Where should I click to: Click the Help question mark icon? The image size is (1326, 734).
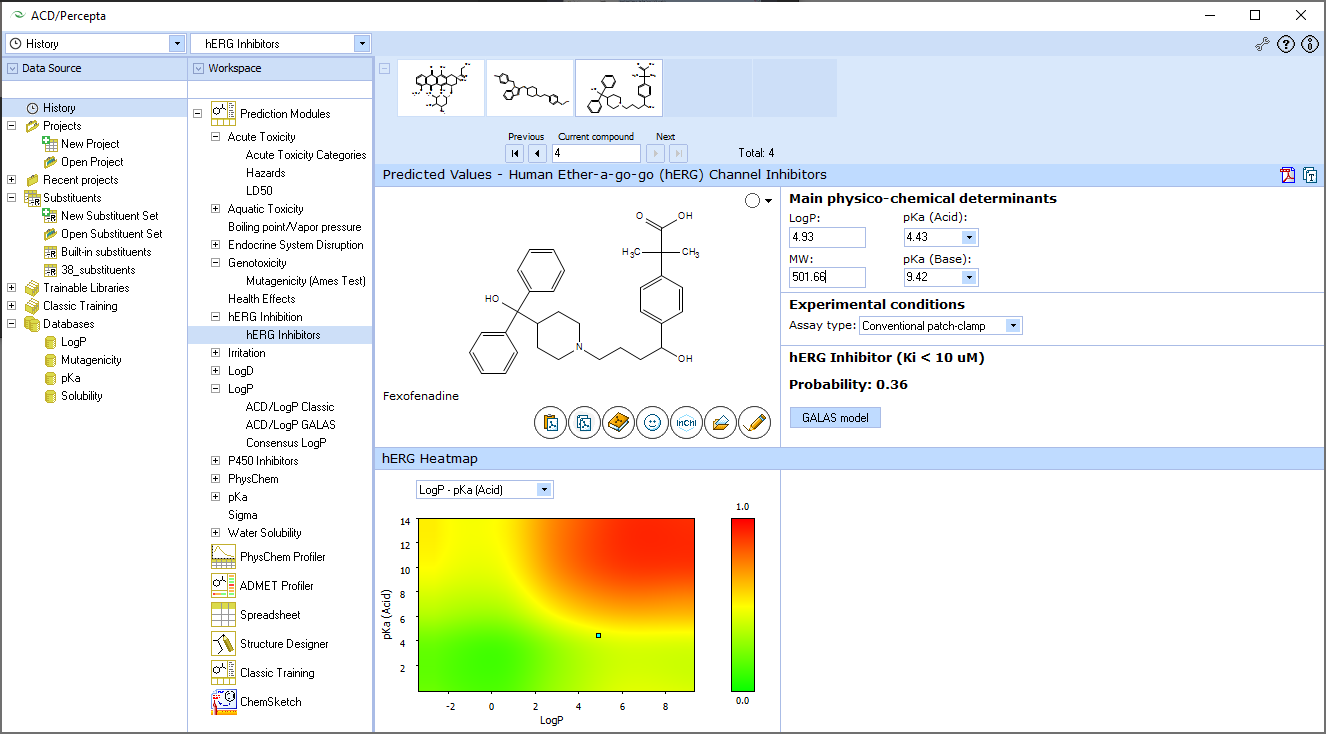click(1285, 44)
